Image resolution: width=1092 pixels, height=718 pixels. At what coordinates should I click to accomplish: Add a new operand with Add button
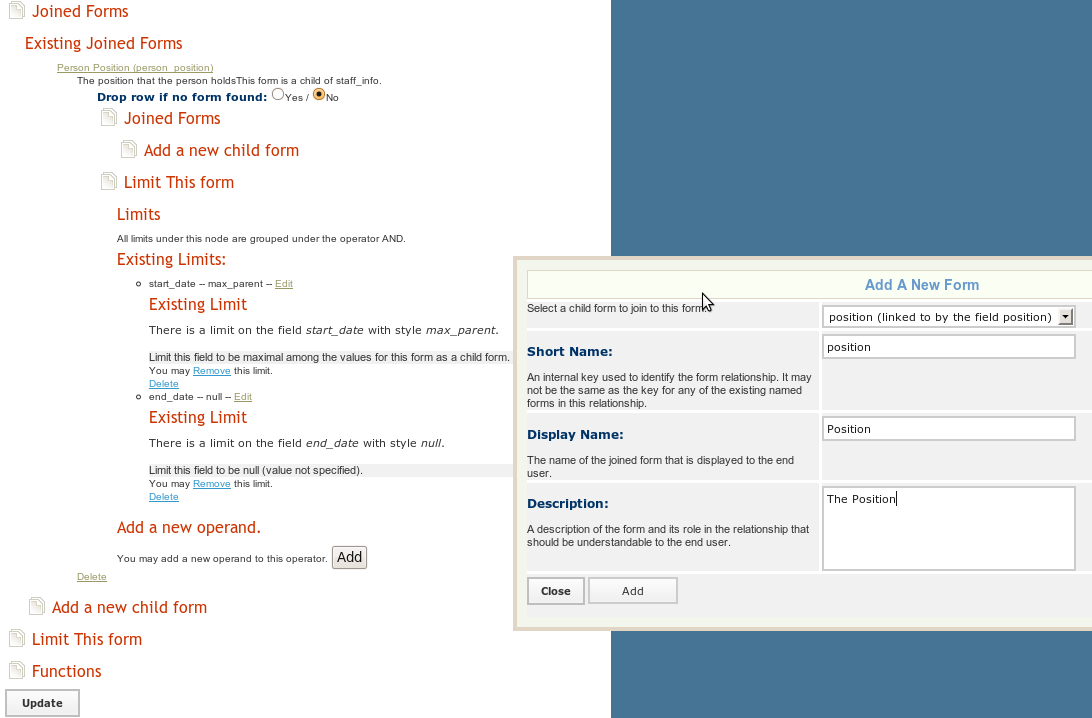click(x=350, y=557)
